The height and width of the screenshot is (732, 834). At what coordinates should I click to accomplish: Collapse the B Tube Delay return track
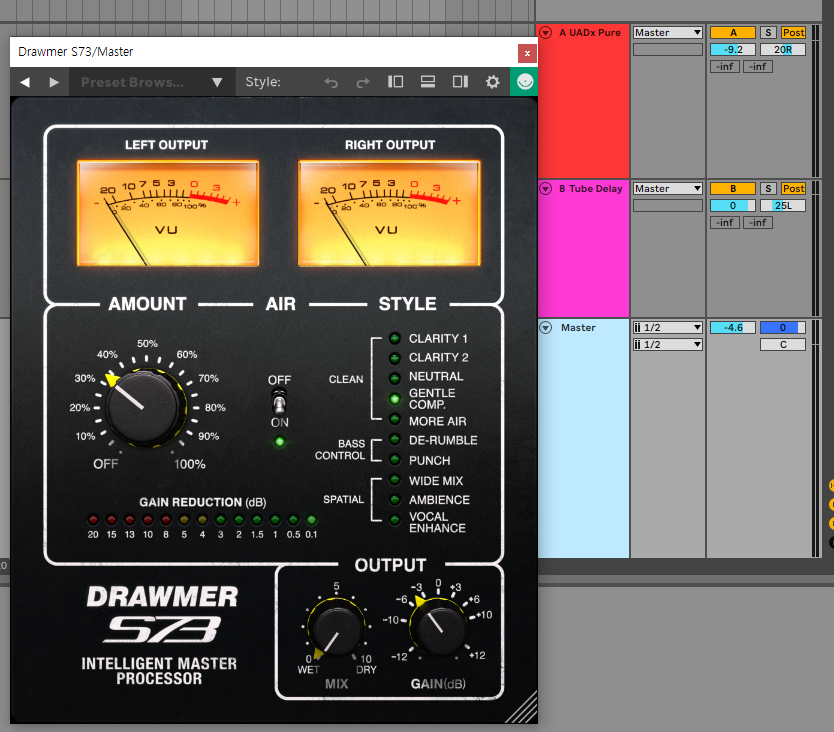546,188
